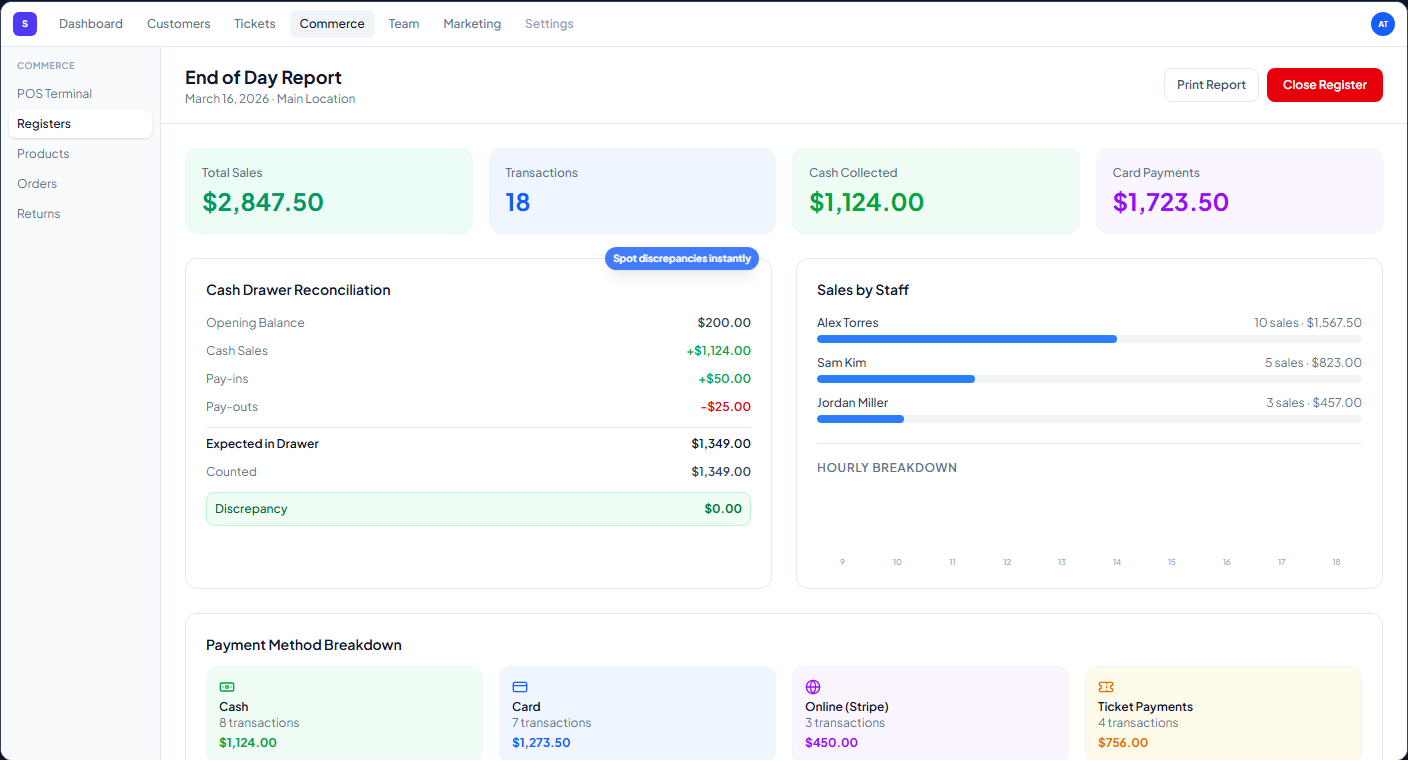Click the purple S app logo
Image resolution: width=1408 pixels, height=761 pixels.
coord(25,24)
